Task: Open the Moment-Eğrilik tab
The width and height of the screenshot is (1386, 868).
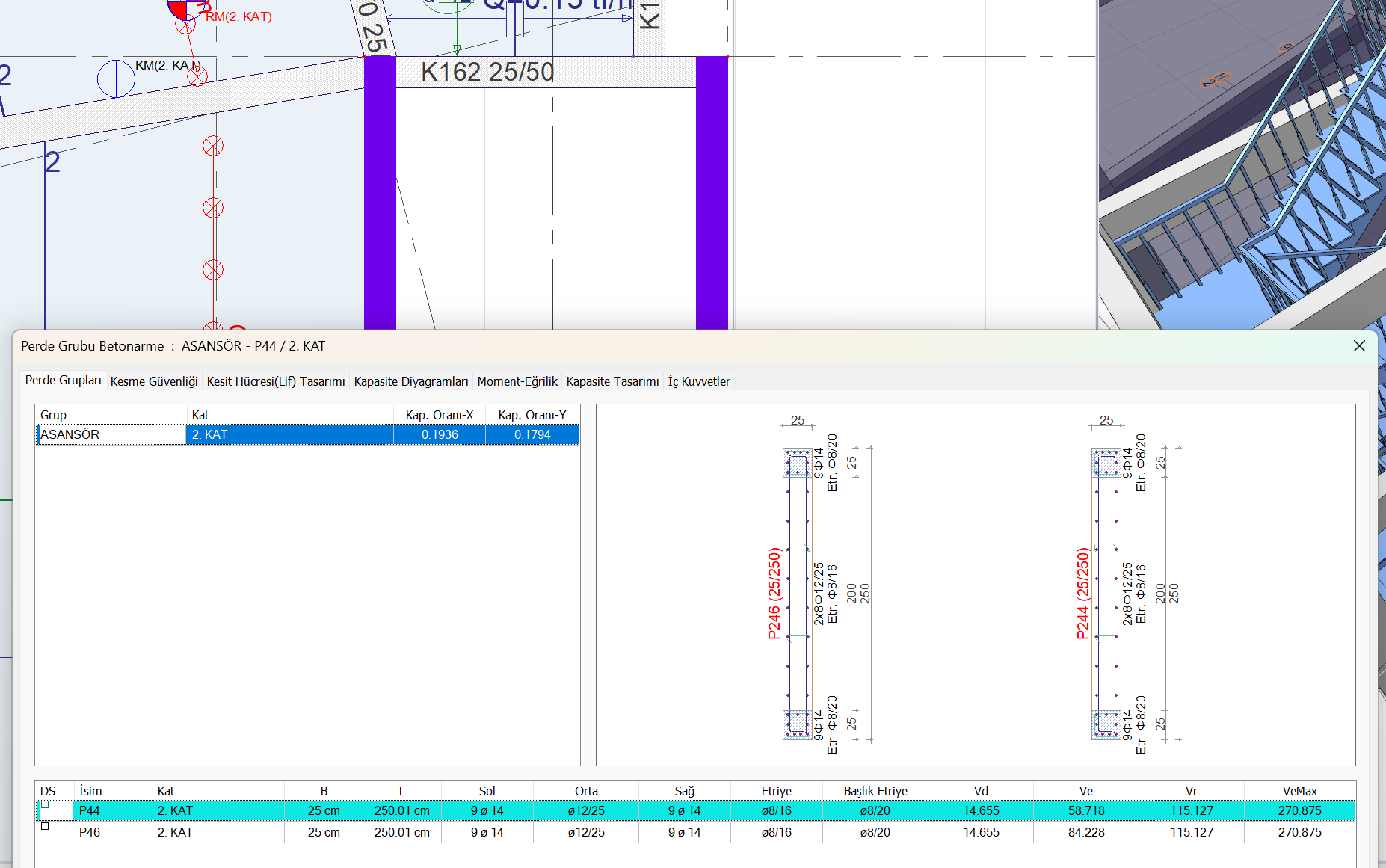Action: pos(517,381)
